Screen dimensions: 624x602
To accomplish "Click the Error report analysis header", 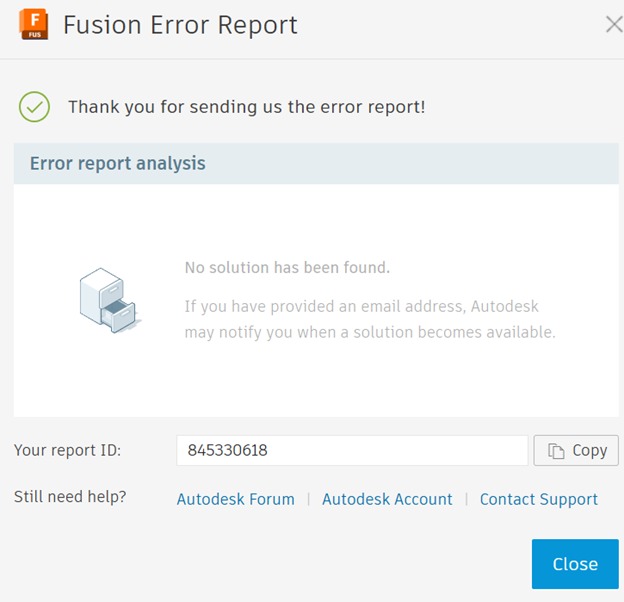I will (x=117, y=163).
